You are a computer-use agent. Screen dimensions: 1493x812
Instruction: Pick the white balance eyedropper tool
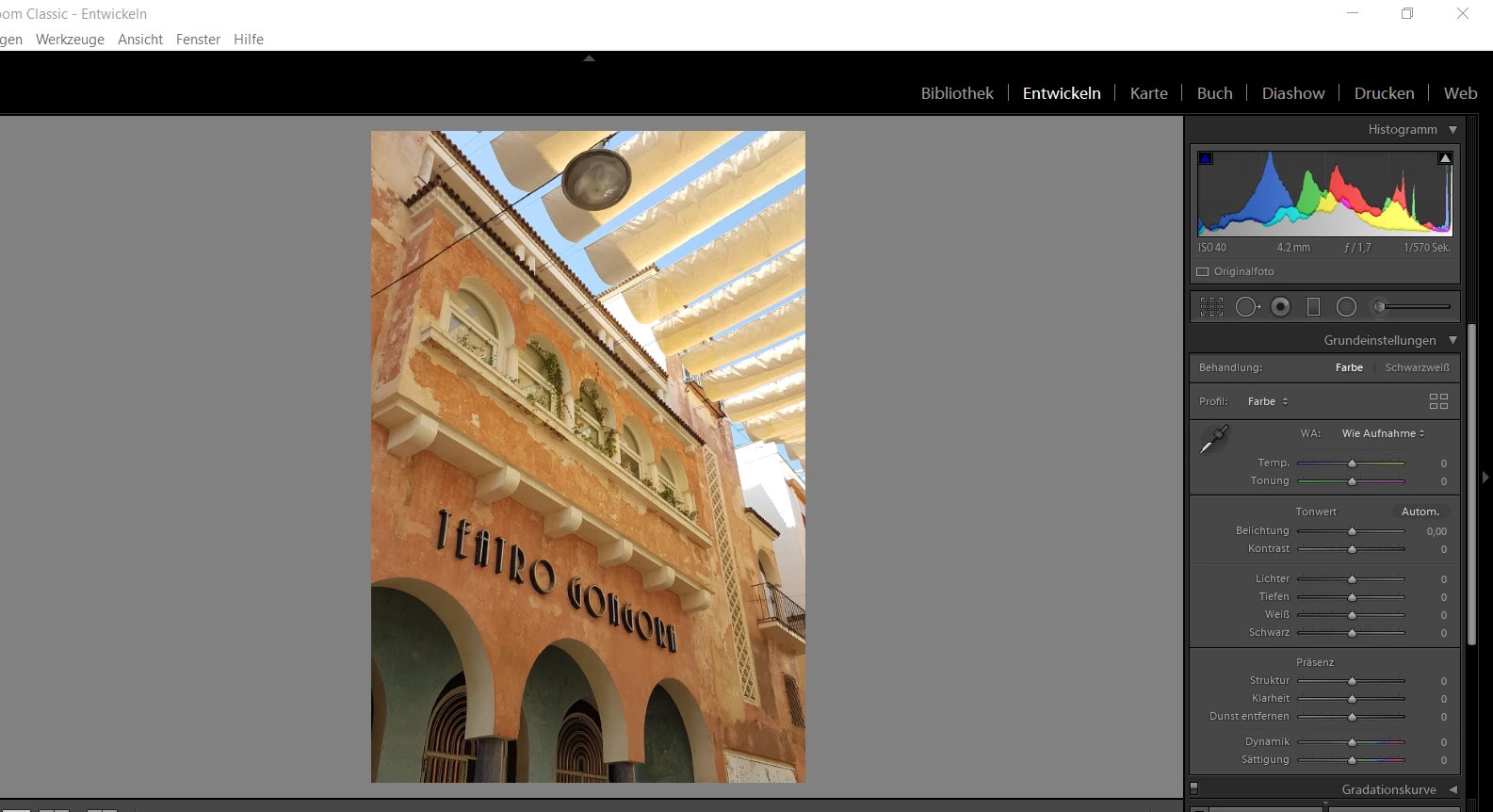click(1214, 439)
